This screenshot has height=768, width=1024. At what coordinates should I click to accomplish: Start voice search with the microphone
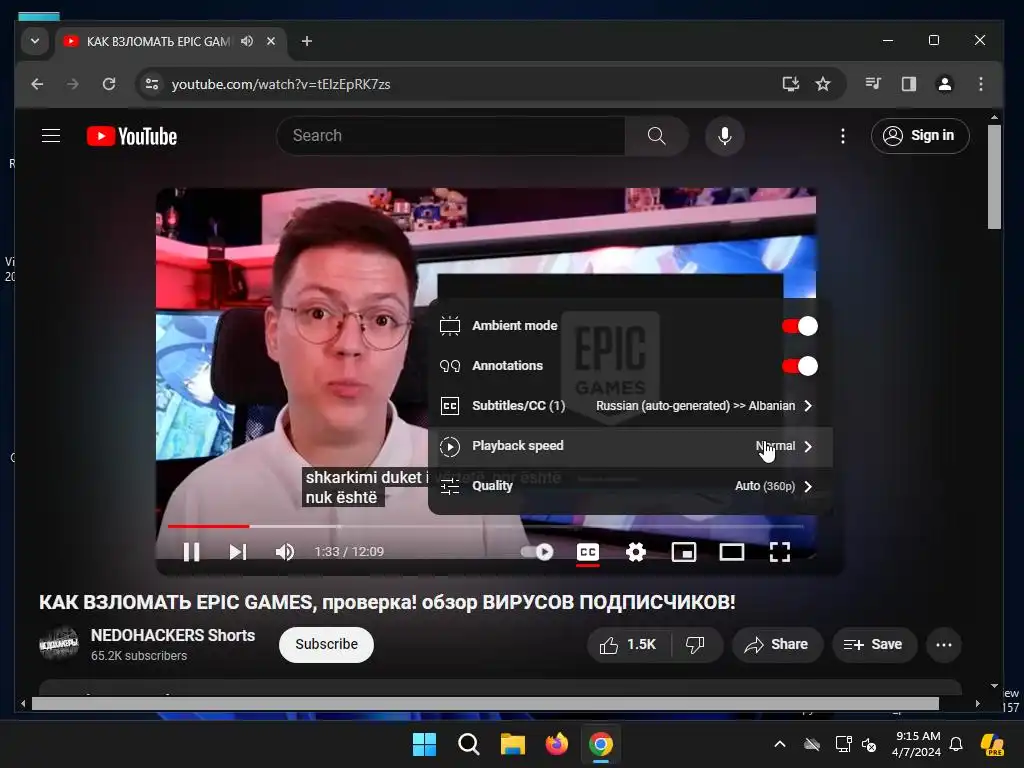click(724, 136)
